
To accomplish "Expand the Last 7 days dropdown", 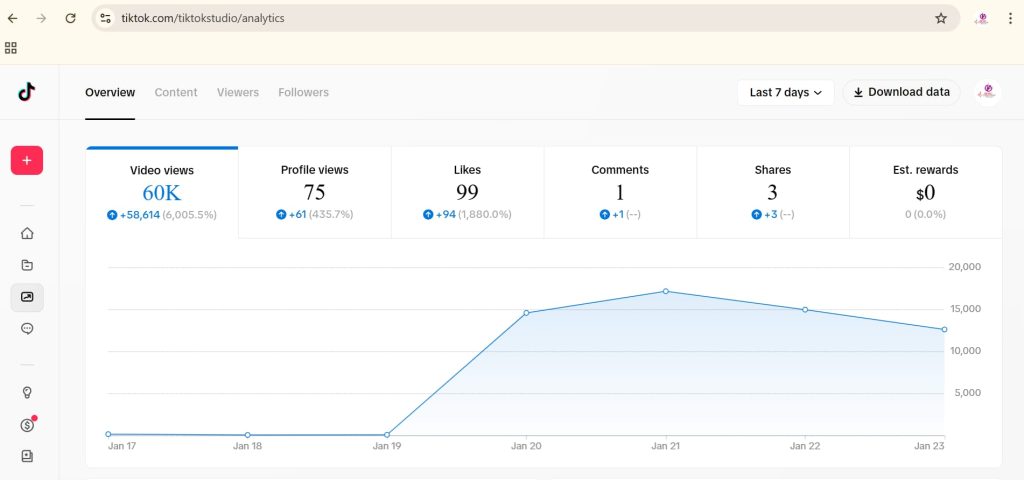I will (x=785, y=92).
